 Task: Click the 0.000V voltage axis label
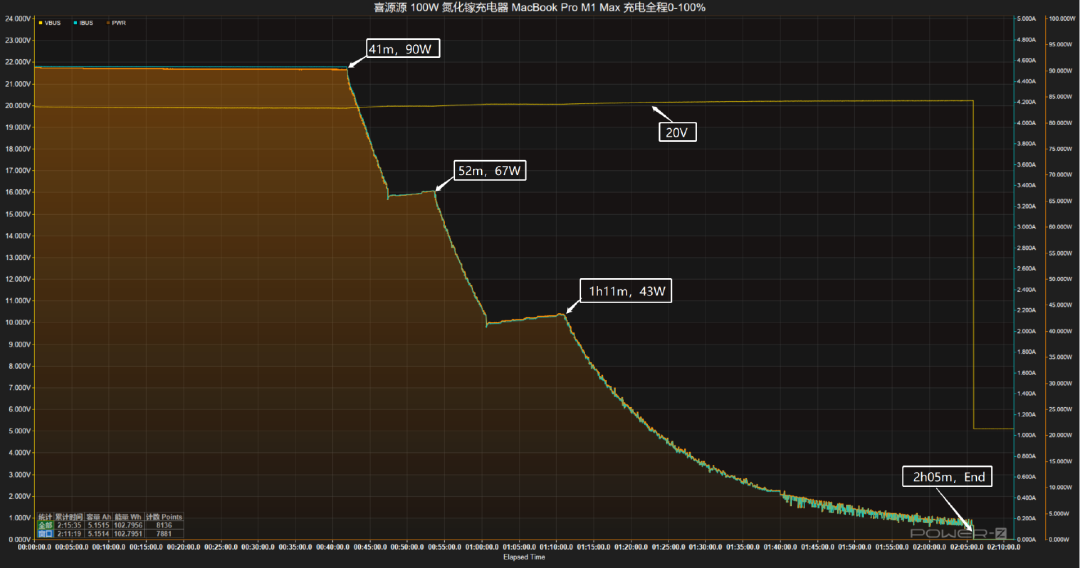[x=19, y=540]
